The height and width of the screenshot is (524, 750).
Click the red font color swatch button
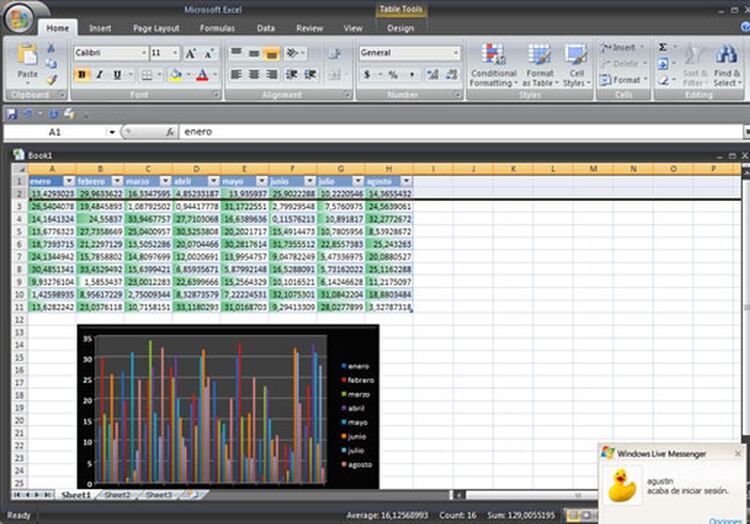[203, 75]
